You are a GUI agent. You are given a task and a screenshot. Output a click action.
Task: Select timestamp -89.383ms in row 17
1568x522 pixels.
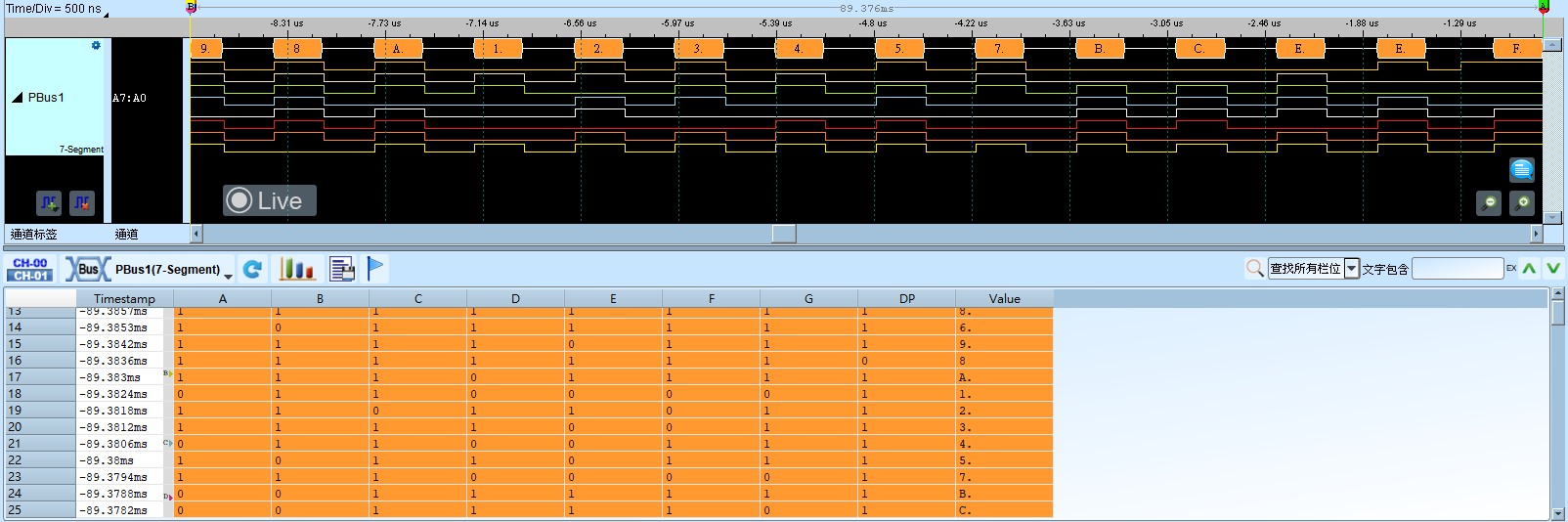[109, 377]
